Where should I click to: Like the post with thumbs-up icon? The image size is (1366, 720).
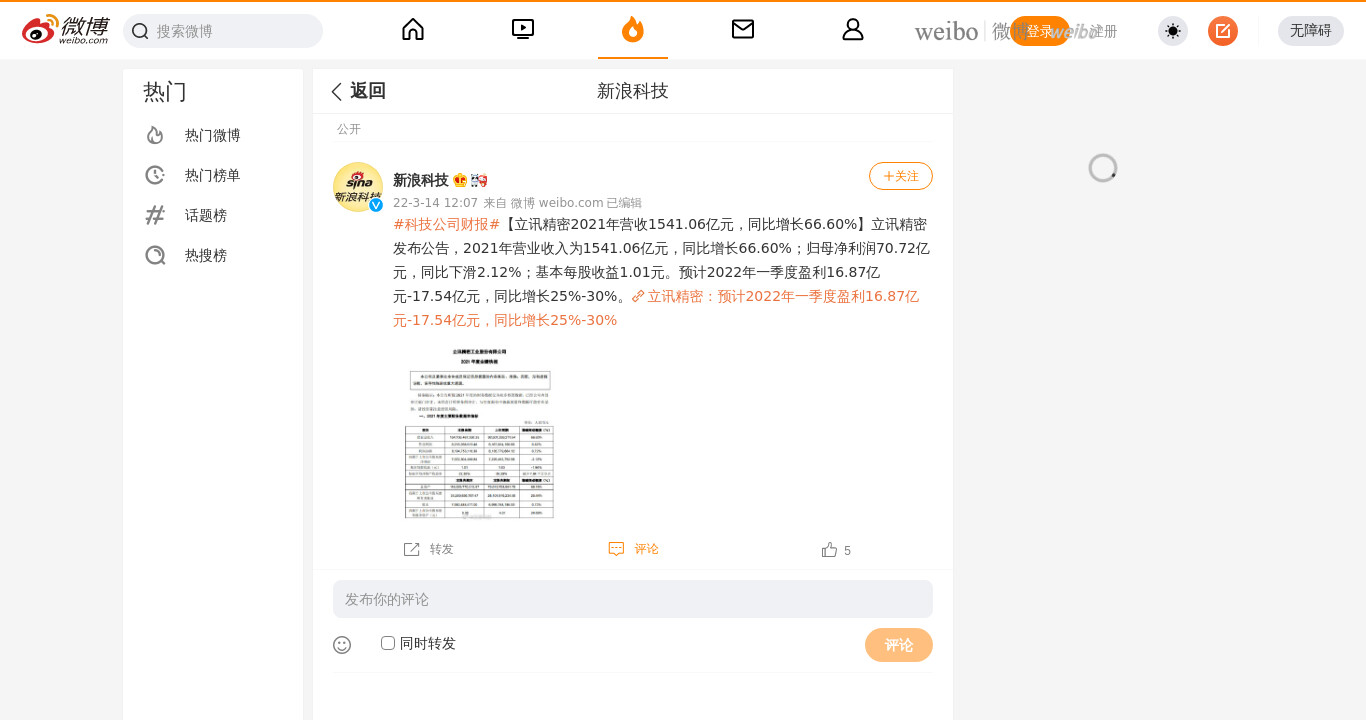(829, 550)
